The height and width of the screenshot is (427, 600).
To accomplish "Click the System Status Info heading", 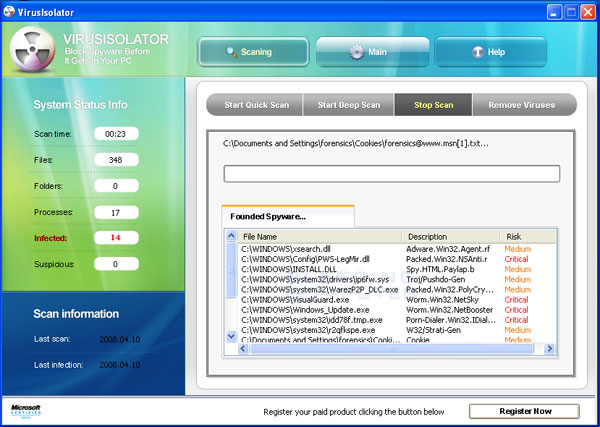I will 80,105.
